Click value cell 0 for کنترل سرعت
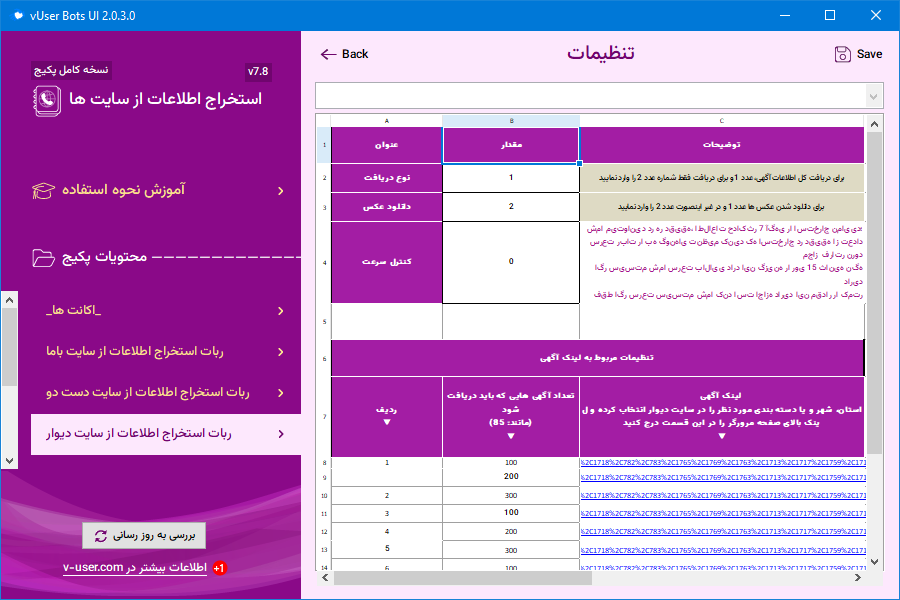 point(511,262)
